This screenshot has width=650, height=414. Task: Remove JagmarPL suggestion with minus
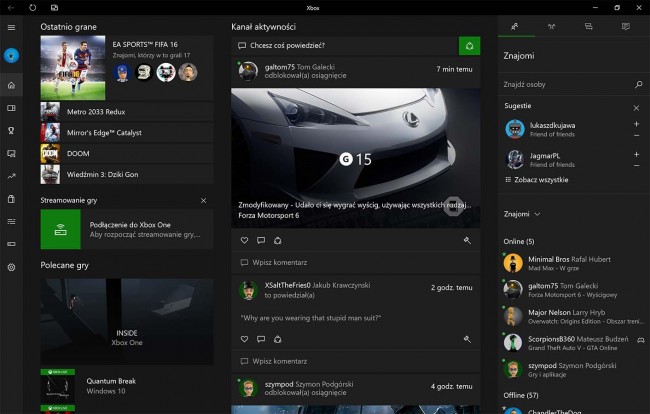(636, 166)
